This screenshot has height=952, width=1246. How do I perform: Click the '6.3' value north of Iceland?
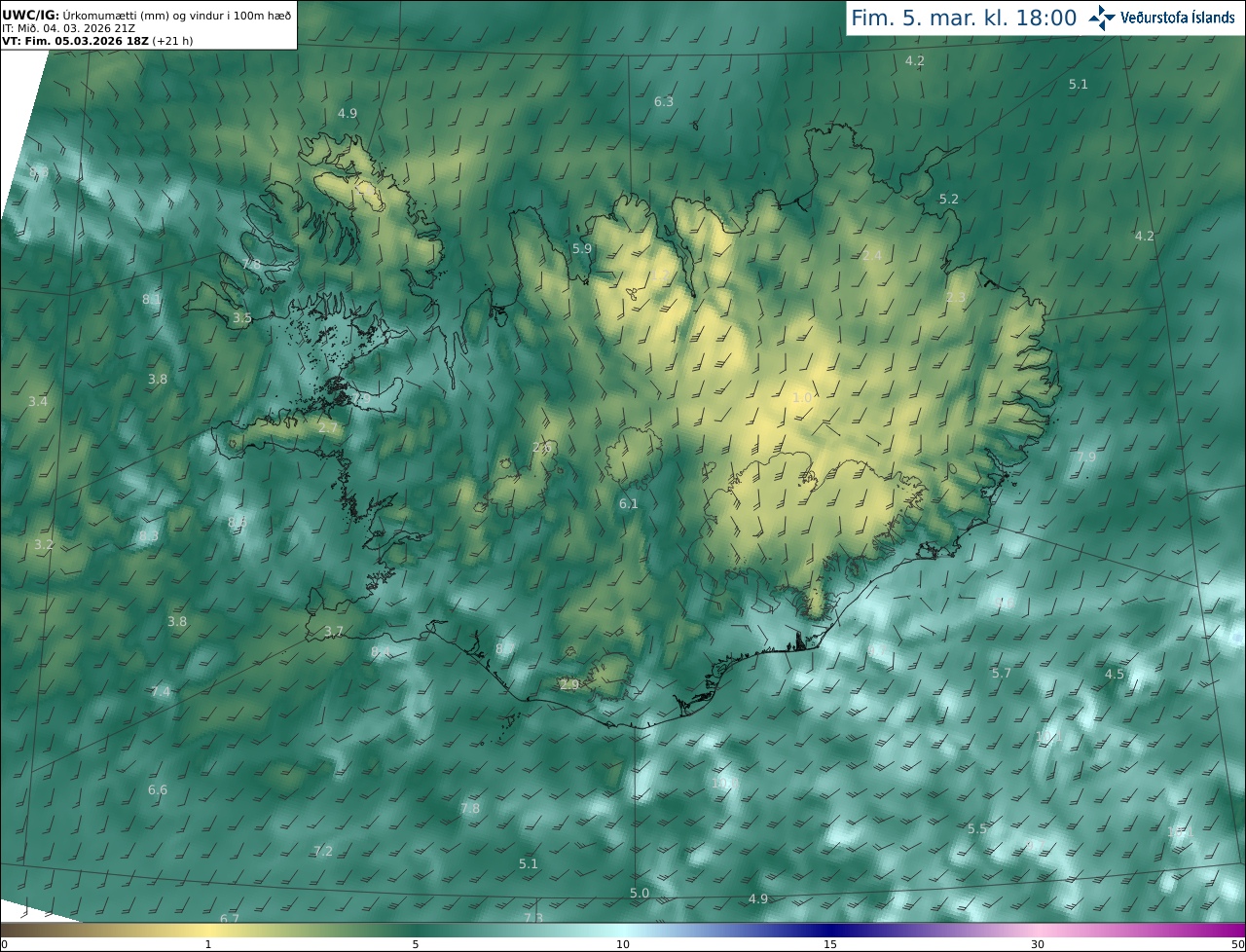coord(664,101)
